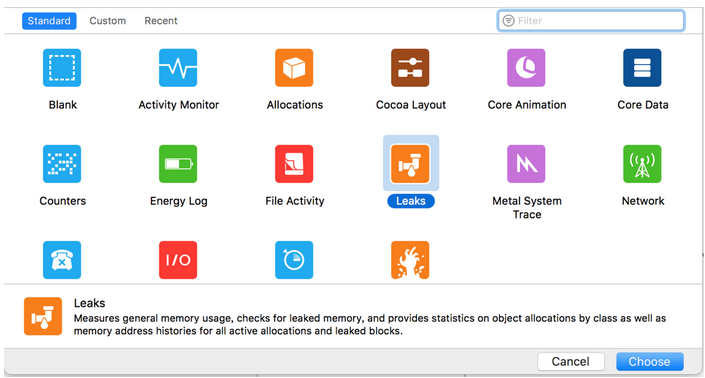
Task: Select the Blank template icon
Action: tap(62, 68)
